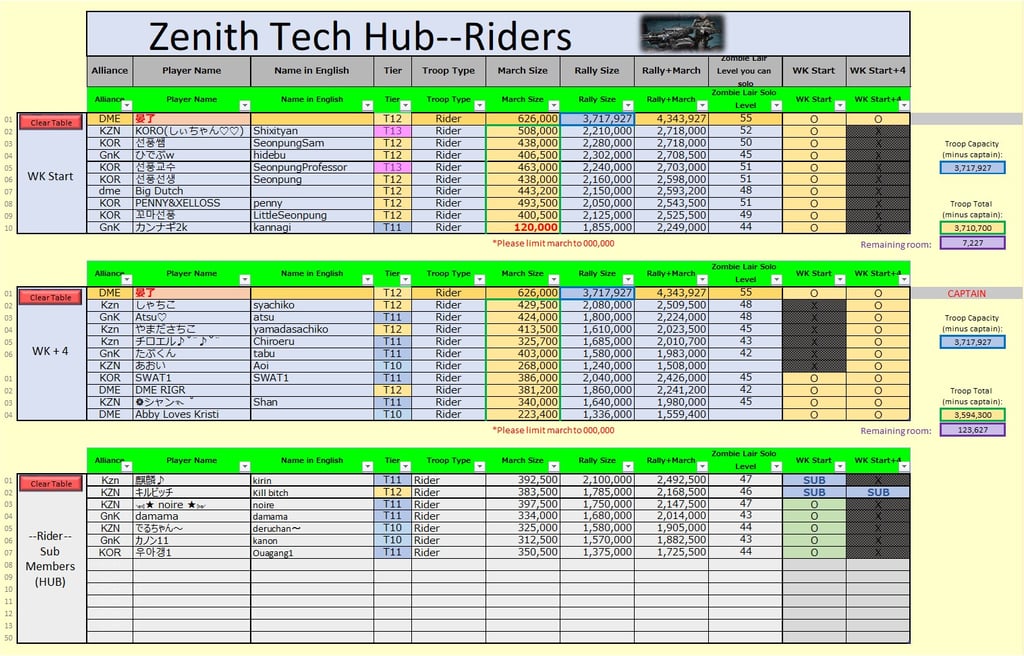Select the kannagi cell
The height and width of the screenshot is (656, 1024).
(312, 227)
